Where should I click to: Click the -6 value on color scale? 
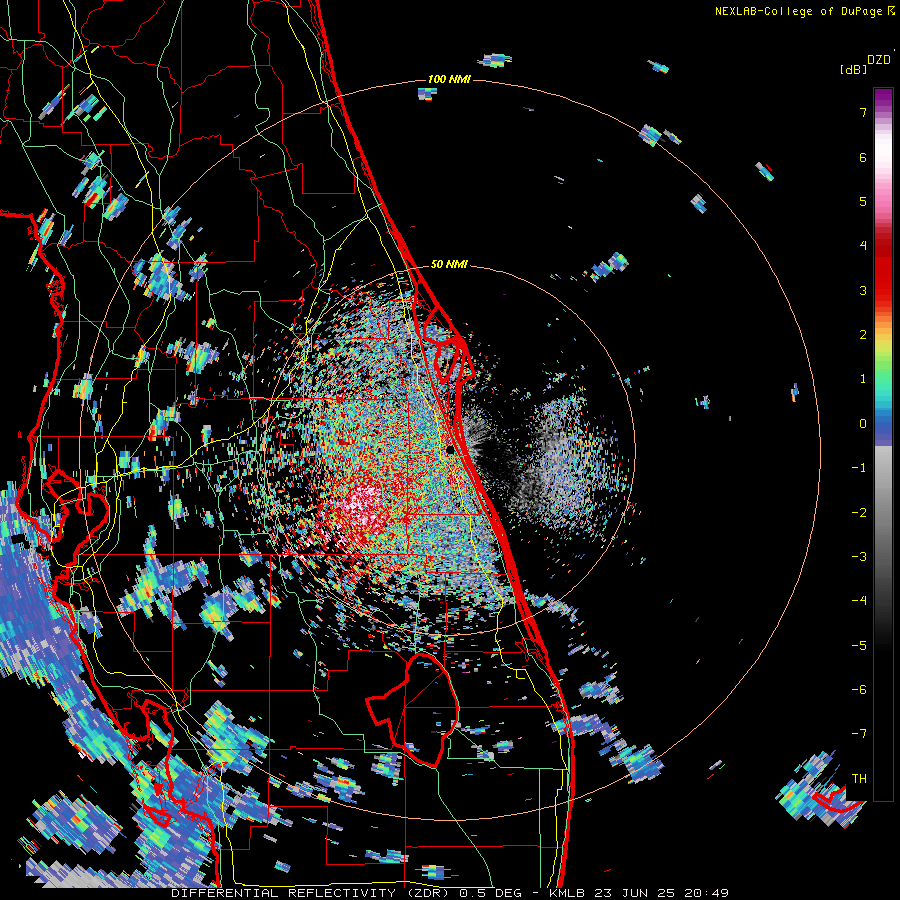(859, 690)
